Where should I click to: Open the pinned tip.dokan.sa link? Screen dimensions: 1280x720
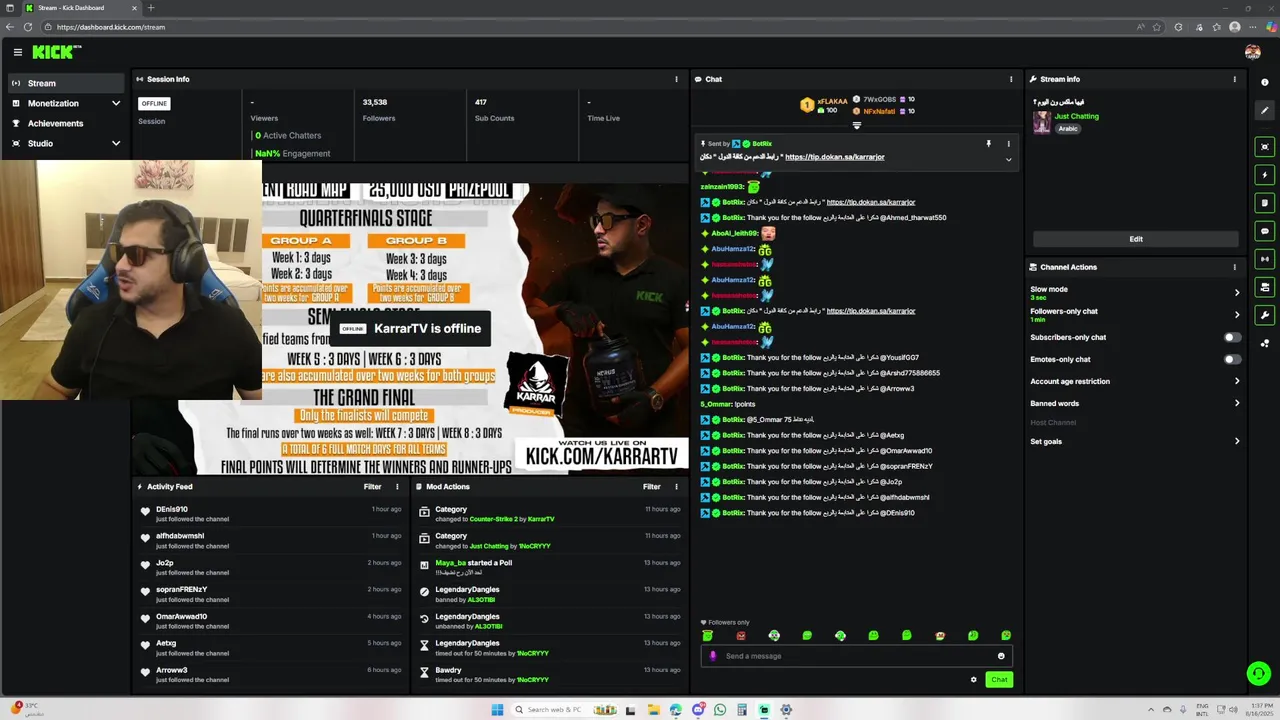tap(835, 157)
